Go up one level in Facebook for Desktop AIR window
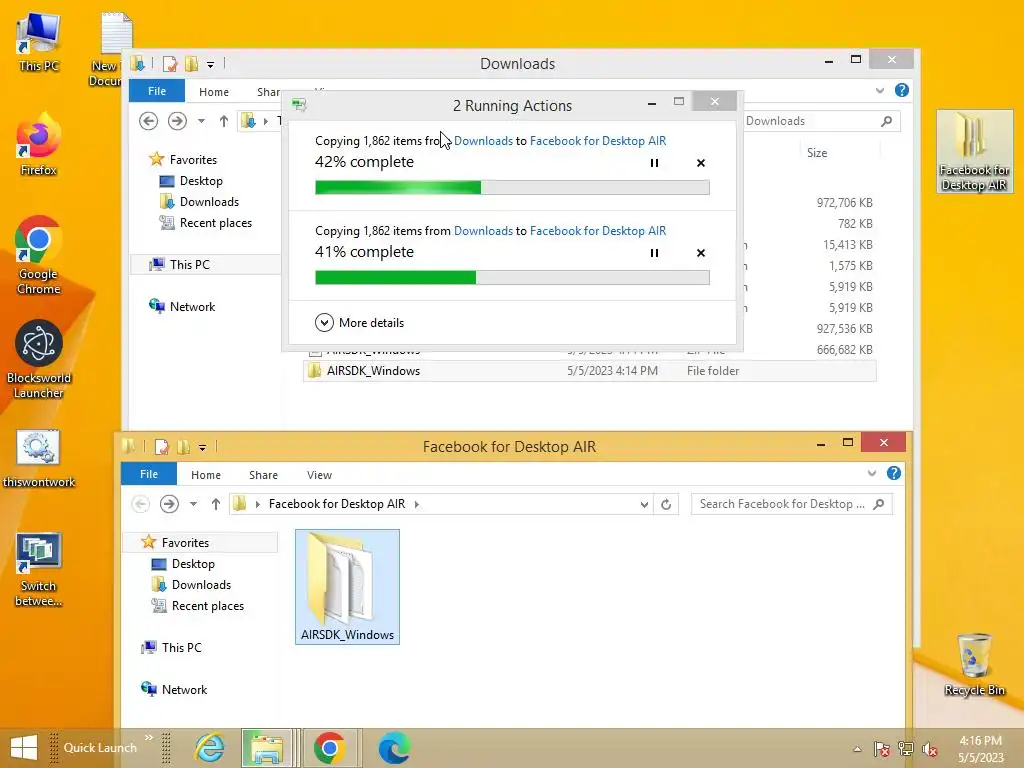Viewport: 1024px width, 768px height. (x=216, y=504)
